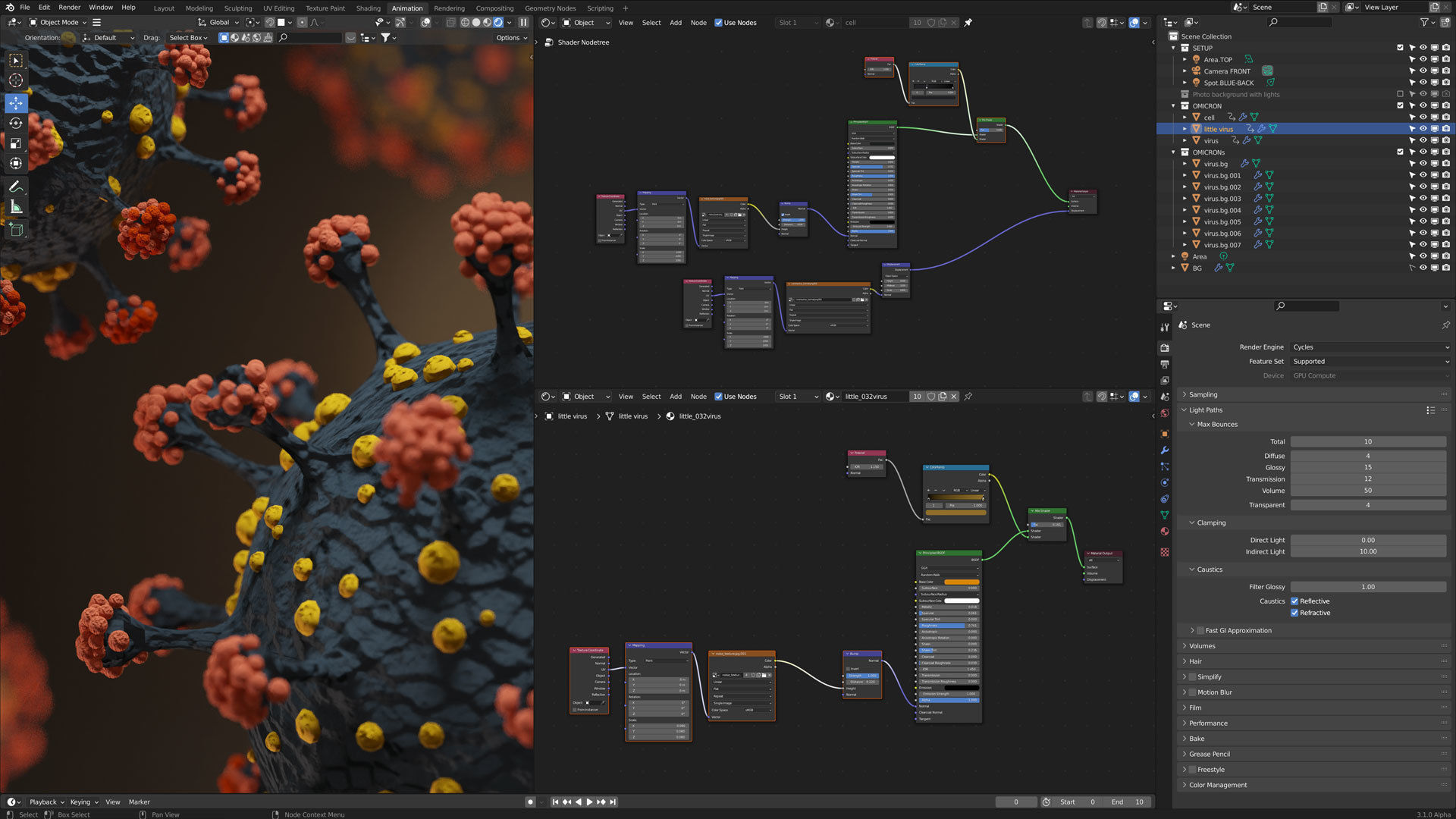This screenshot has width=1456, height=819.
Task: Select the Select Box tool in viewport toolbar
Action: point(16,61)
